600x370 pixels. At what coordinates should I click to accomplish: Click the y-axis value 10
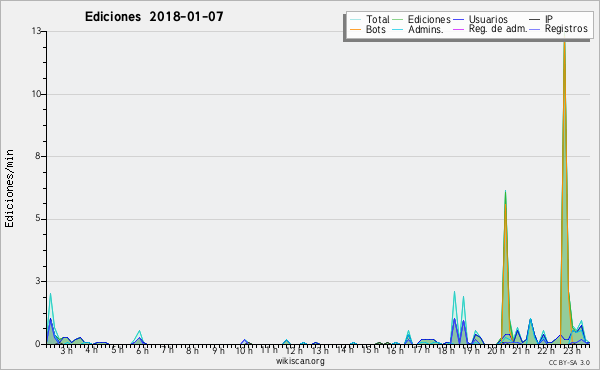pos(36,94)
